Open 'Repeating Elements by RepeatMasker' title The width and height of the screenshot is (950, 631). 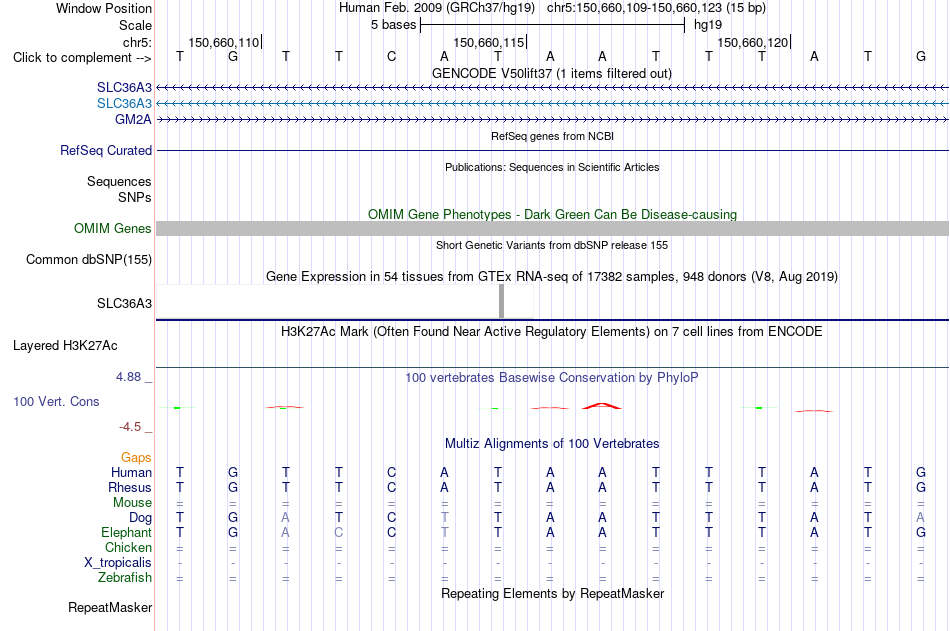(x=552, y=593)
